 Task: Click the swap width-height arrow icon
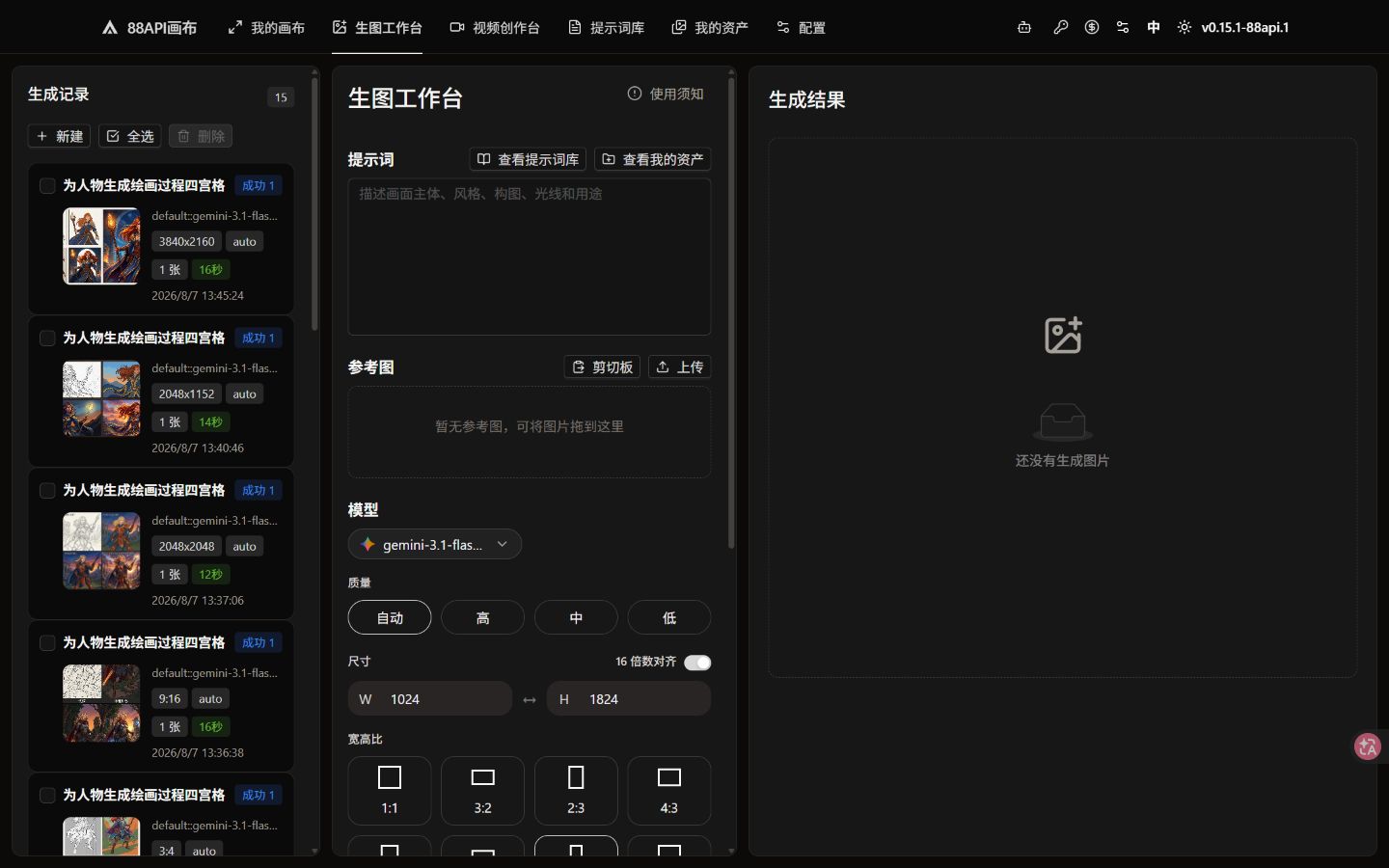coord(530,699)
